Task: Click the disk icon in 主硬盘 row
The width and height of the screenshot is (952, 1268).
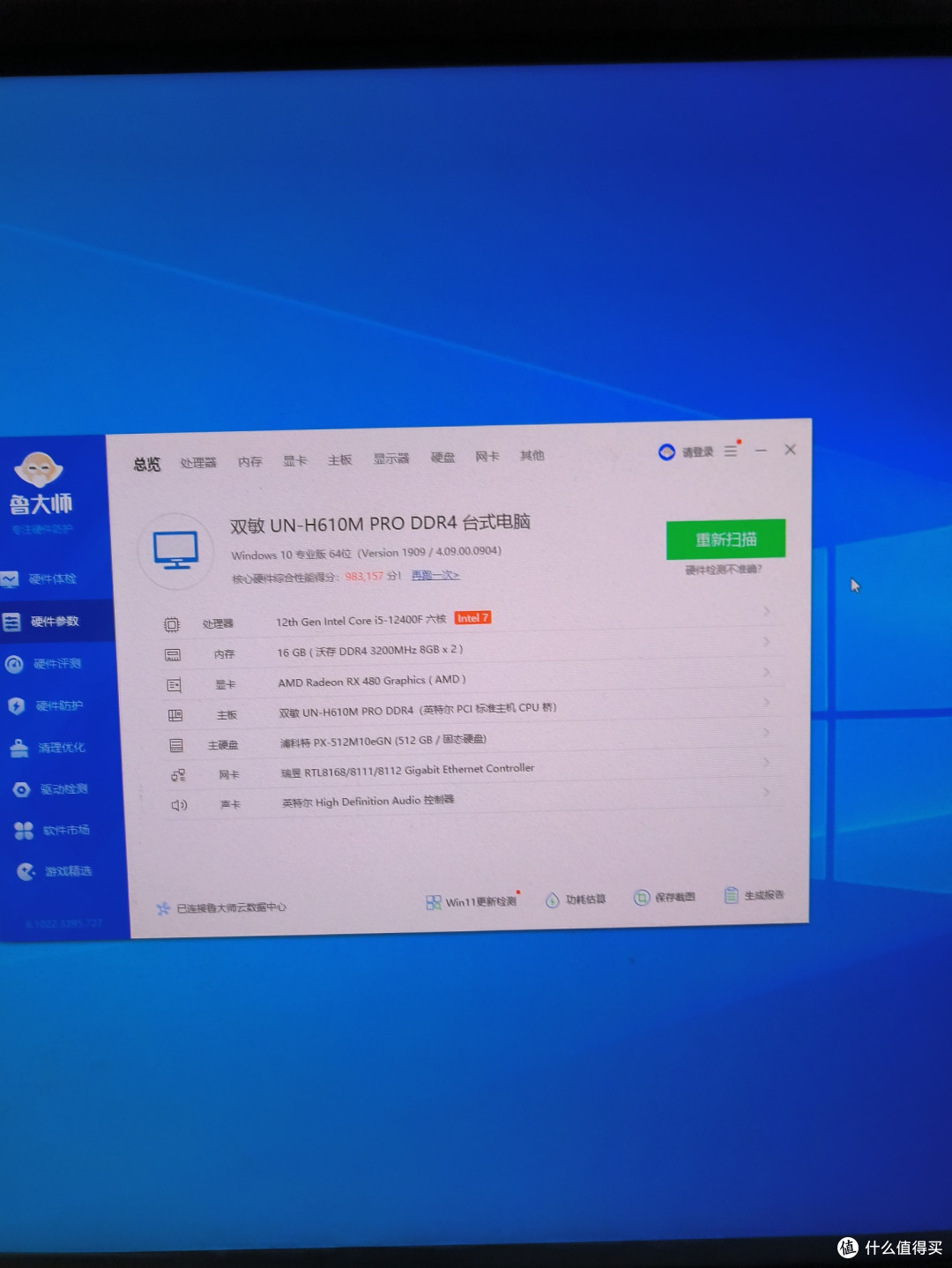Action: coord(176,746)
